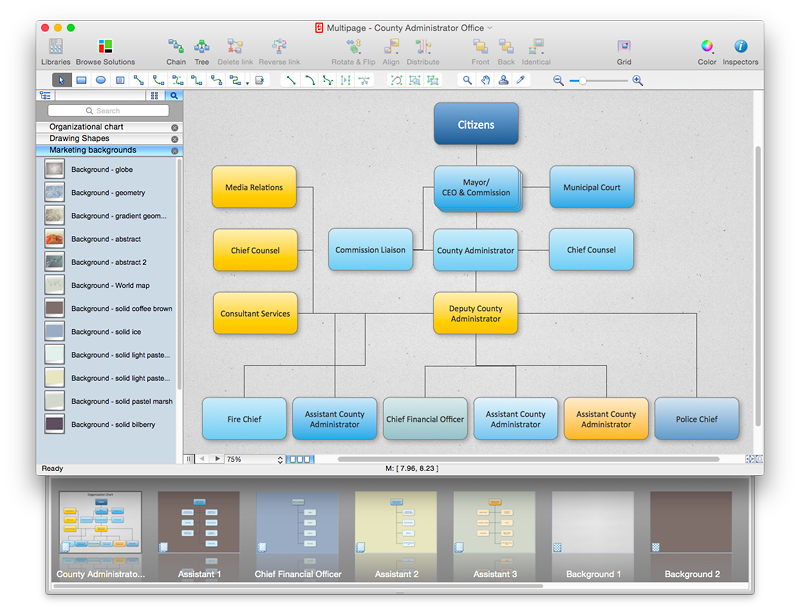Switch library to tree list view
Image resolution: width=800 pixels, height=608 pixels.
(45, 95)
